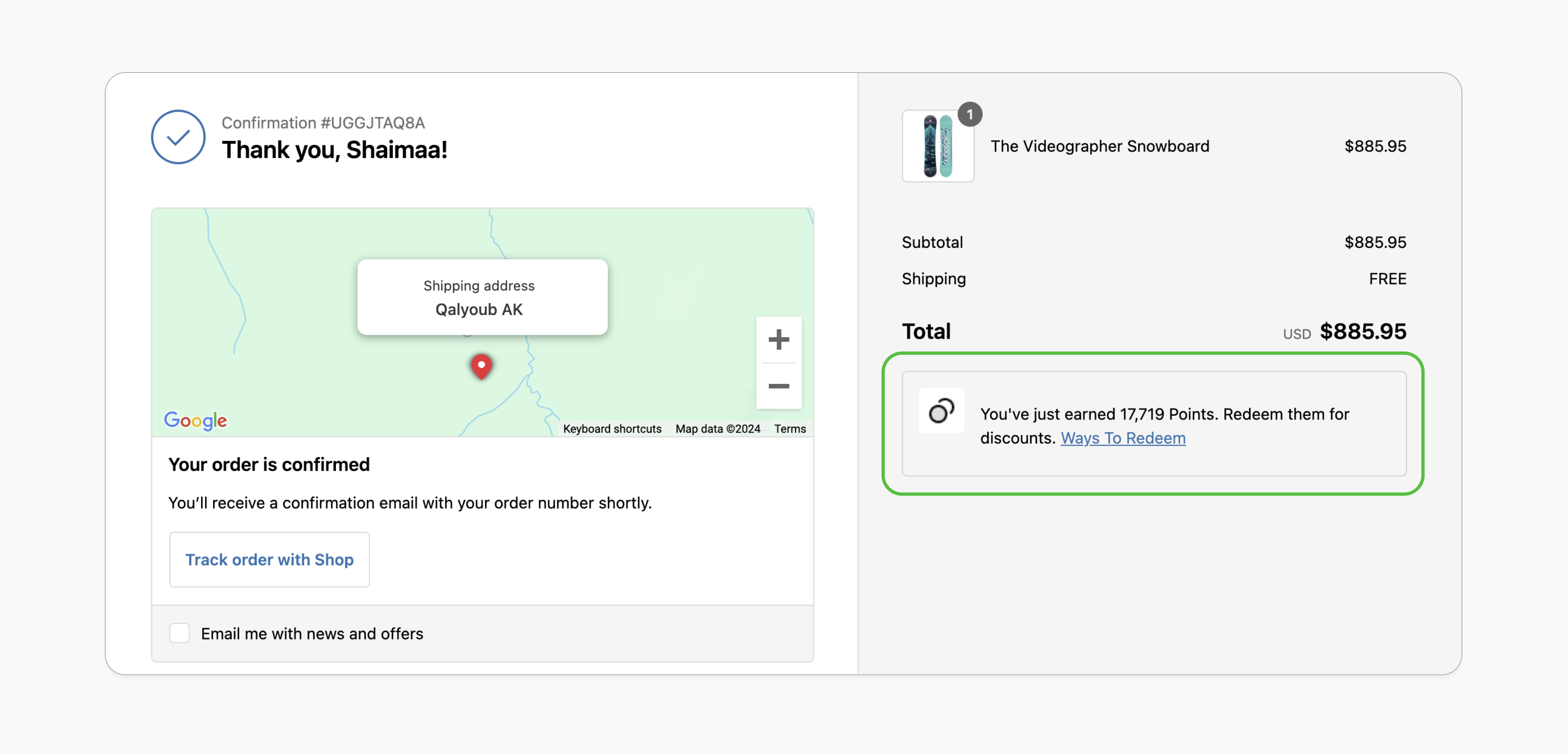Click the blue confirmation checkmark icon
Image resolution: width=1568 pixels, height=753 pixels.
tap(178, 136)
